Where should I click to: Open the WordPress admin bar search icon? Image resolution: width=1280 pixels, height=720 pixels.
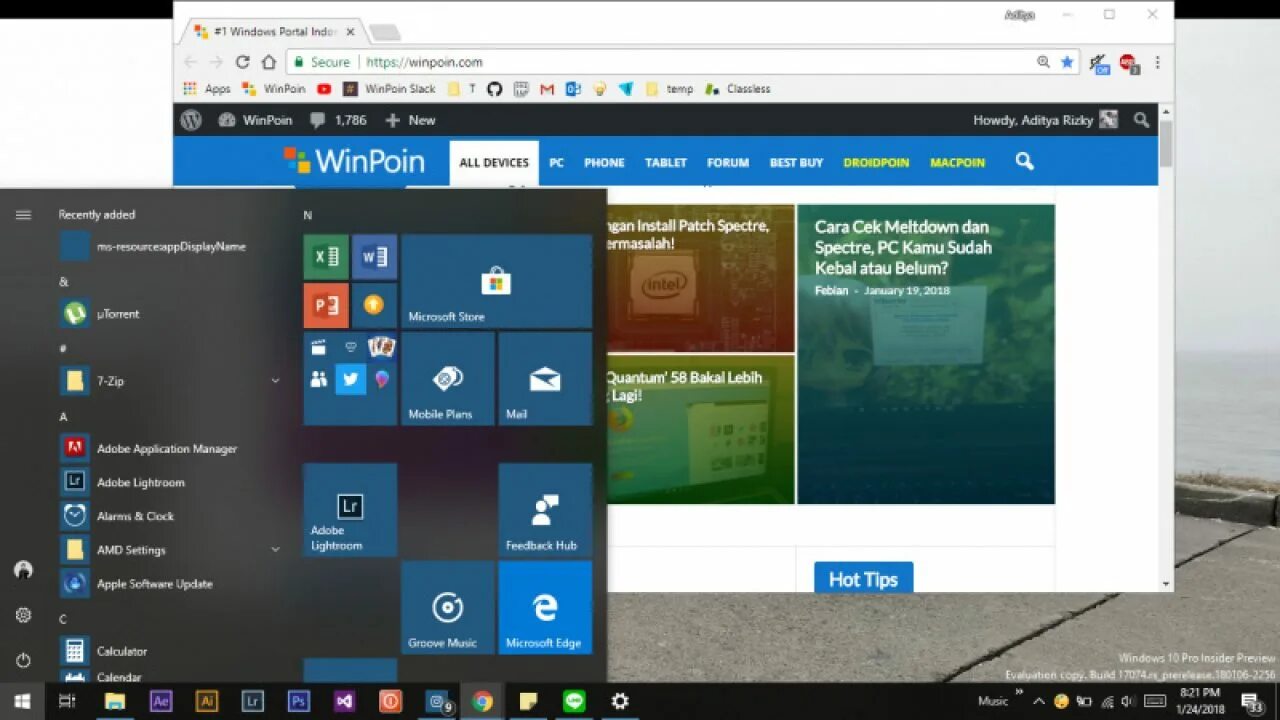point(1141,120)
